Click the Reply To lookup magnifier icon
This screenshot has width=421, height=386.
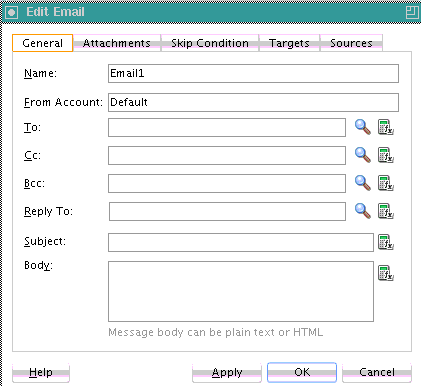tap(363, 211)
